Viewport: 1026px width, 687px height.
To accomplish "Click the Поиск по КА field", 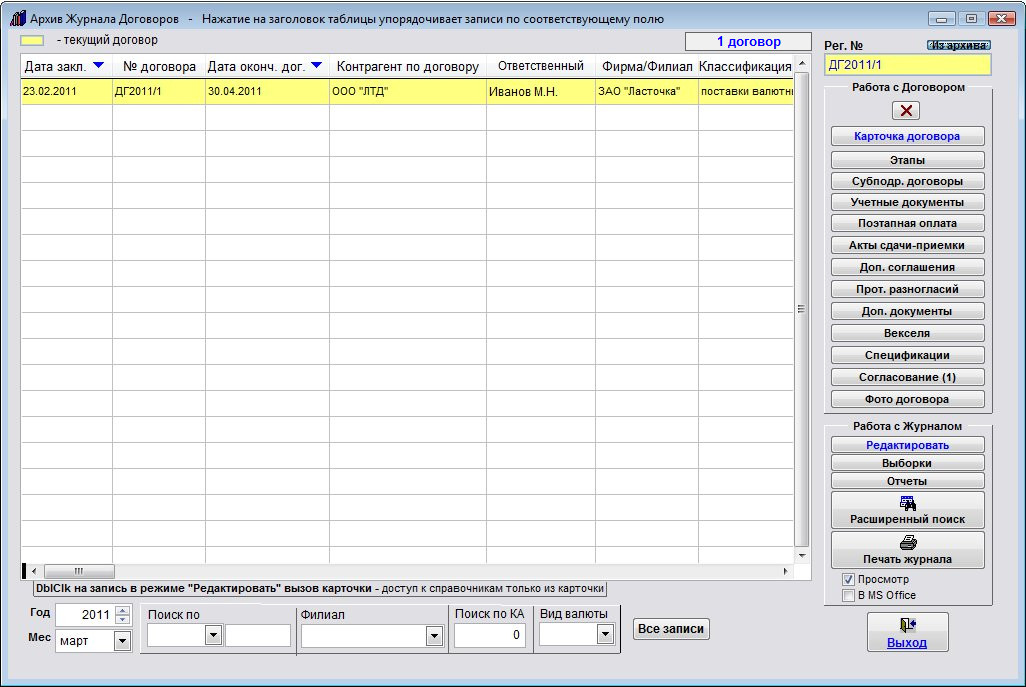I will 490,635.
